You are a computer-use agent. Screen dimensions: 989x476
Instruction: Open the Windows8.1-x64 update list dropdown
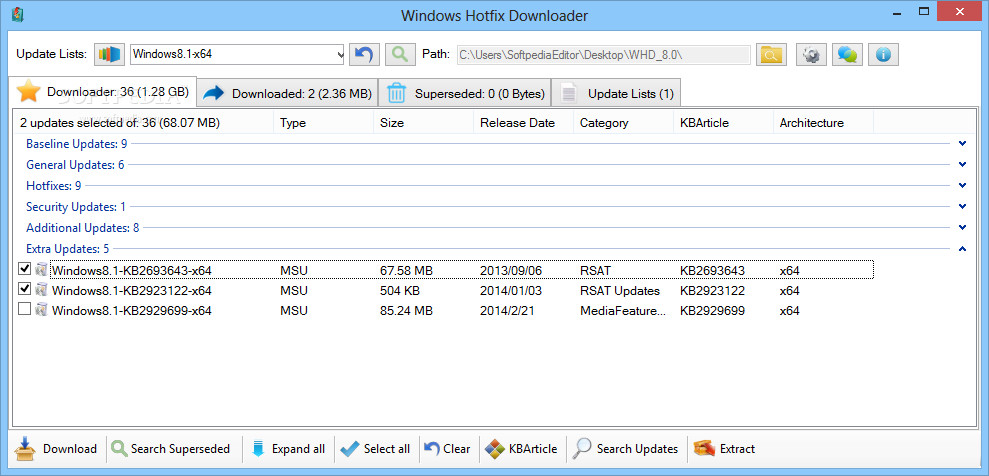237,54
